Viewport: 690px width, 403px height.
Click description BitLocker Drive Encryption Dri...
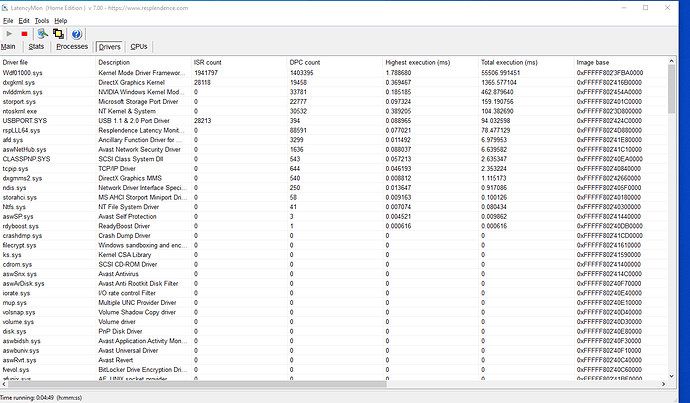pyautogui.click(x=143, y=370)
